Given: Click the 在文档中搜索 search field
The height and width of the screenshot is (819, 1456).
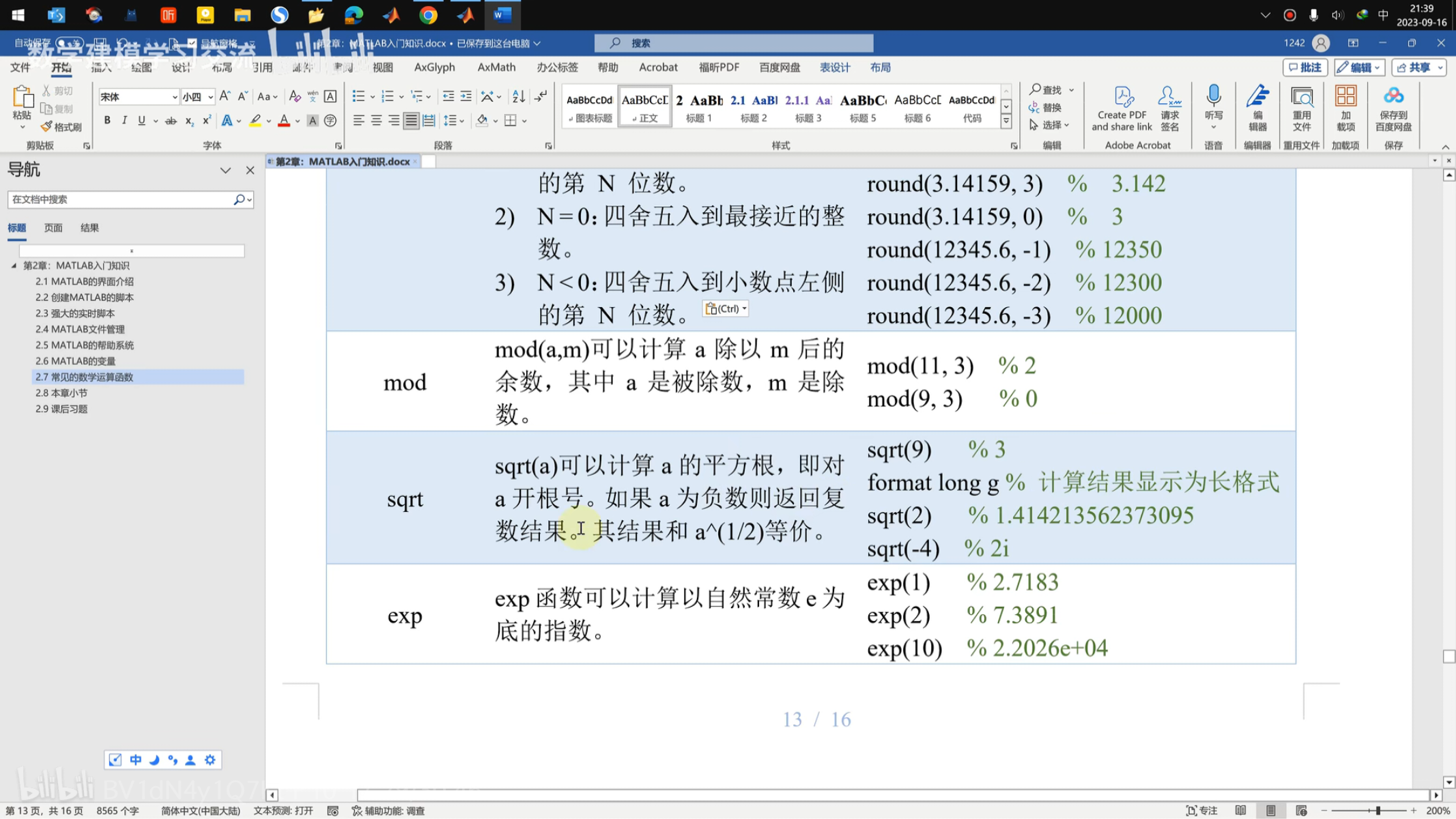Looking at the screenshot, I should (x=119, y=199).
